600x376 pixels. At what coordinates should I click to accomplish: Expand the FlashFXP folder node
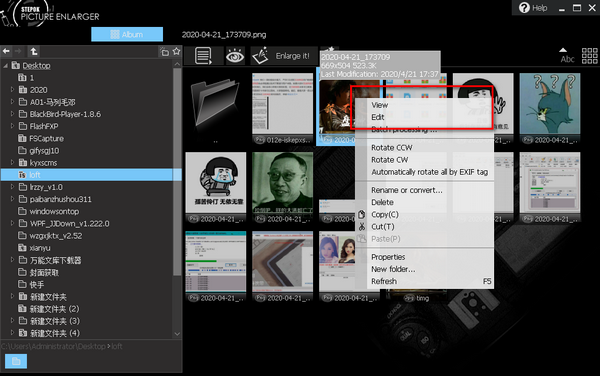pos(12,126)
